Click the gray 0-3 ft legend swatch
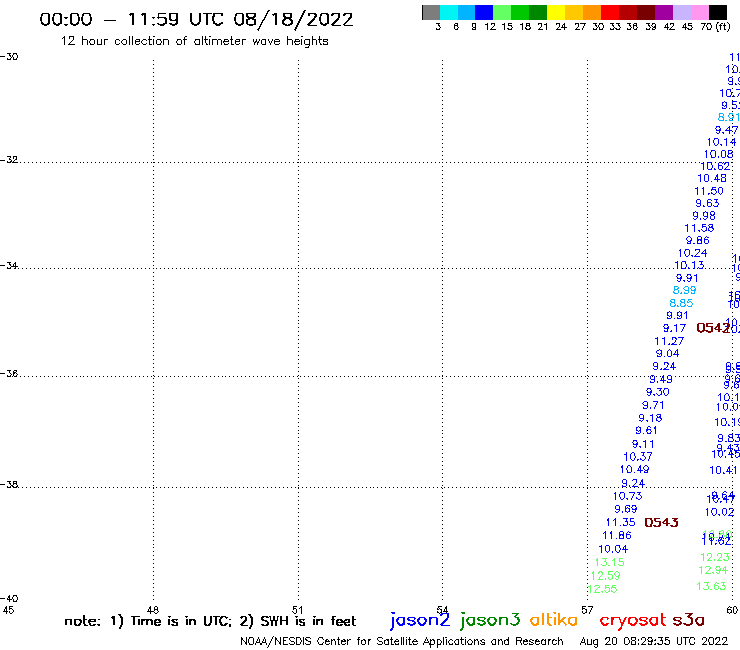Viewport: 740px width, 650px height. tap(431, 12)
